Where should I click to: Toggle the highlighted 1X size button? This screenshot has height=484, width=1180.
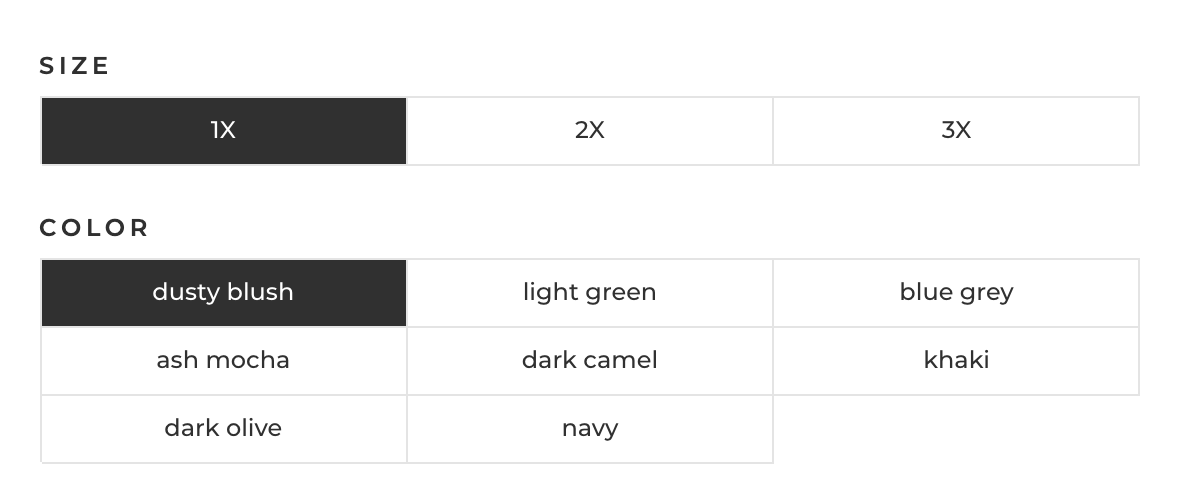[223, 131]
